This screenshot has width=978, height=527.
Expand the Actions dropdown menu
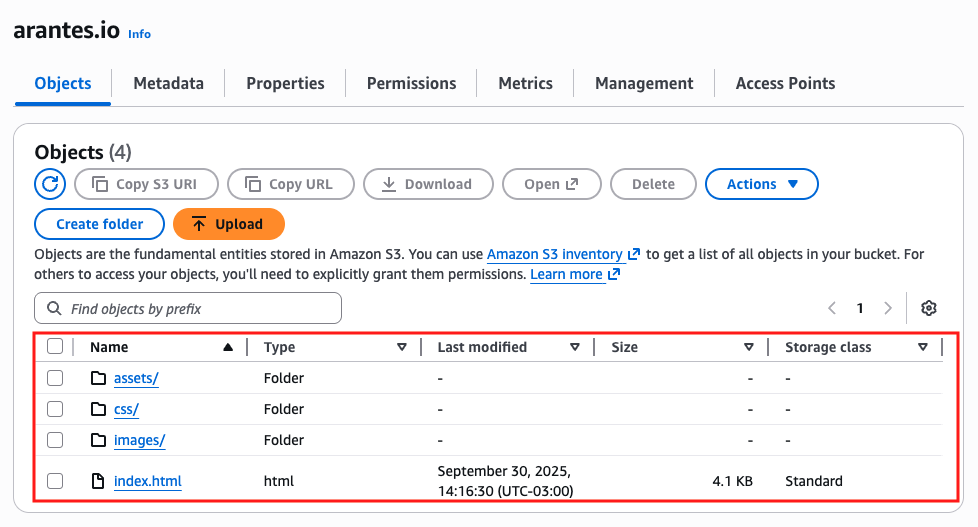pyautogui.click(x=762, y=184)
